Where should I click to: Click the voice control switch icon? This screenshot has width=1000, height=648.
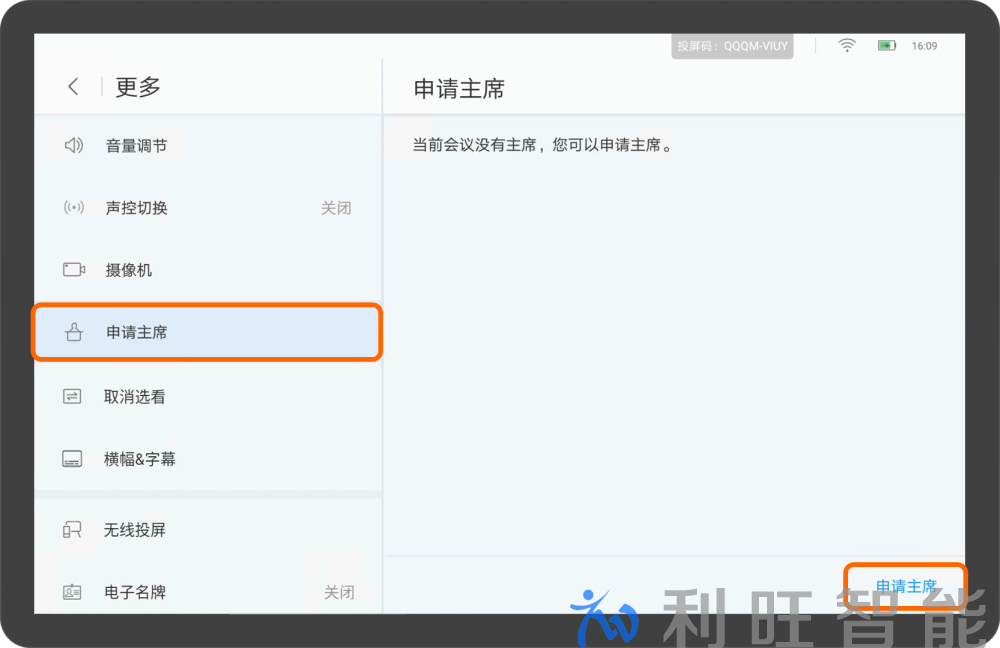point(73,207)
